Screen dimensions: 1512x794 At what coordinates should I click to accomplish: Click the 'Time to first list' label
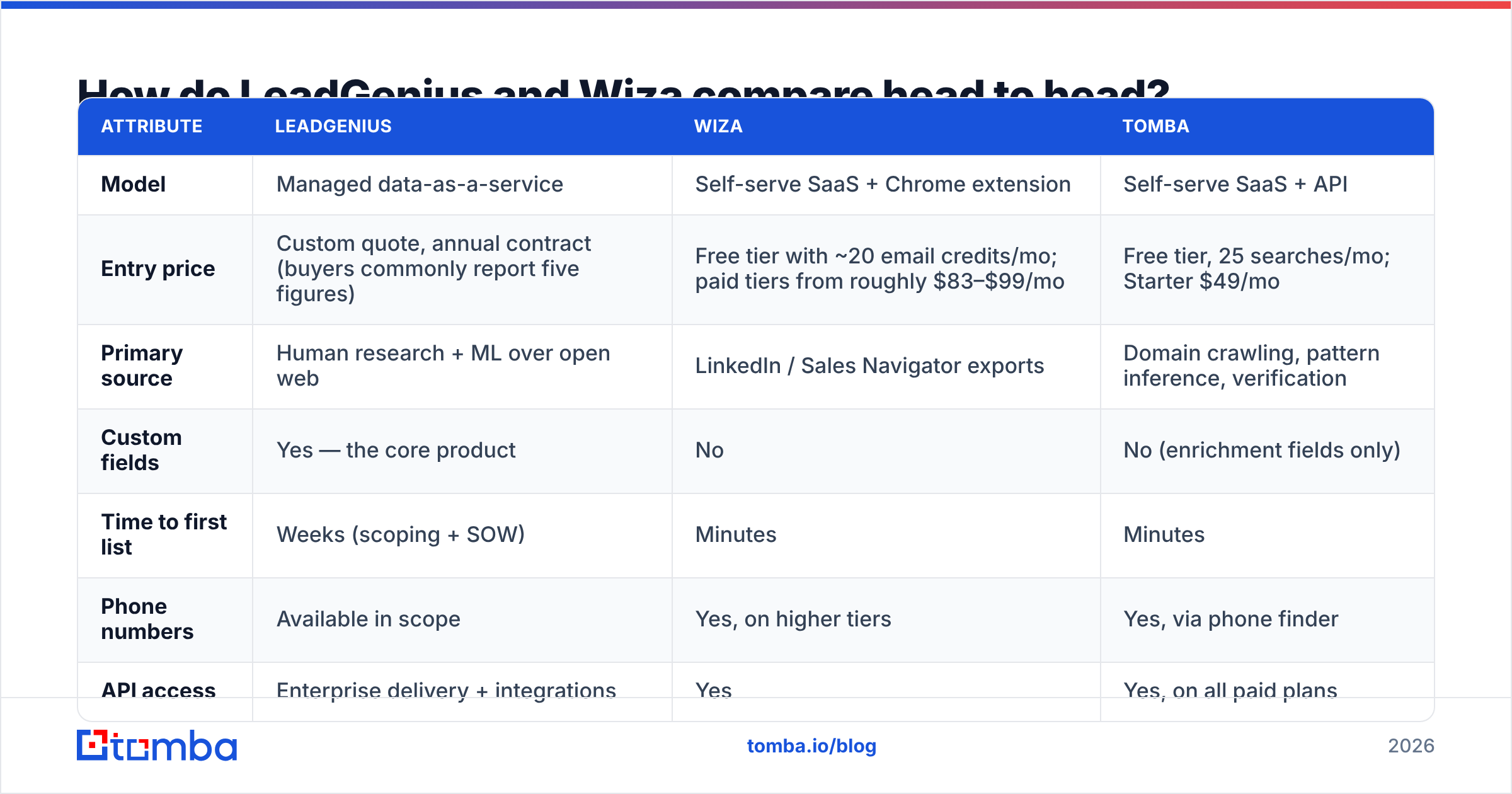(164, 534)
